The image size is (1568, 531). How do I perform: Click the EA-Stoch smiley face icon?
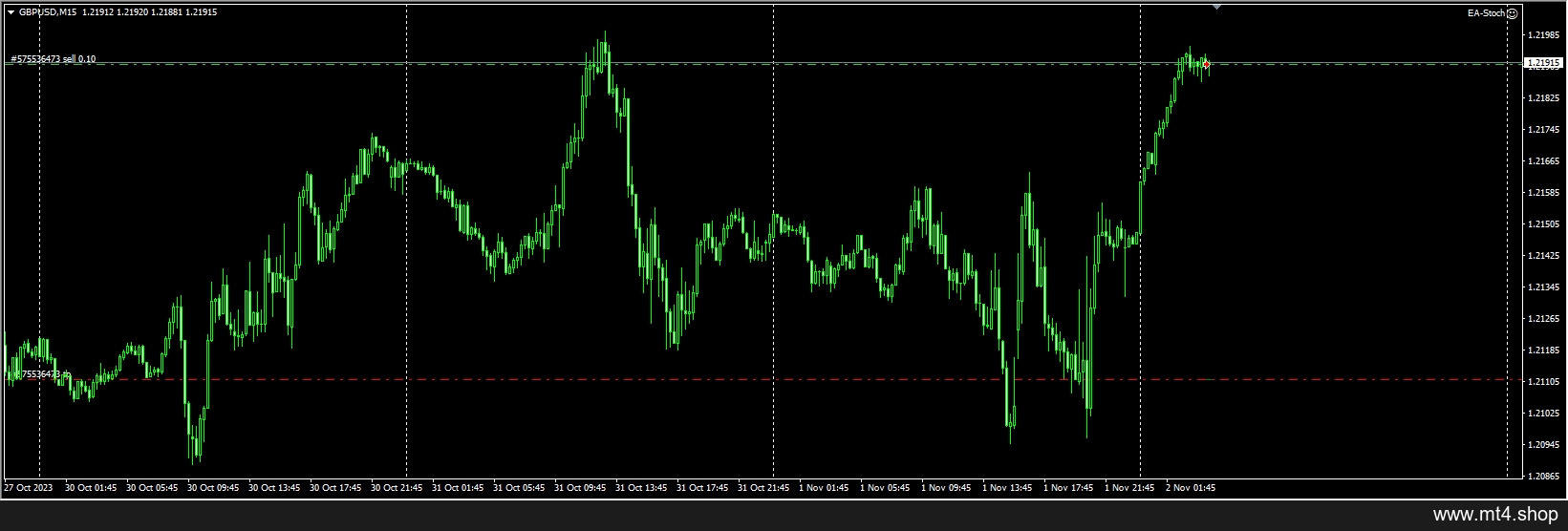click(x=1513, y=13)
